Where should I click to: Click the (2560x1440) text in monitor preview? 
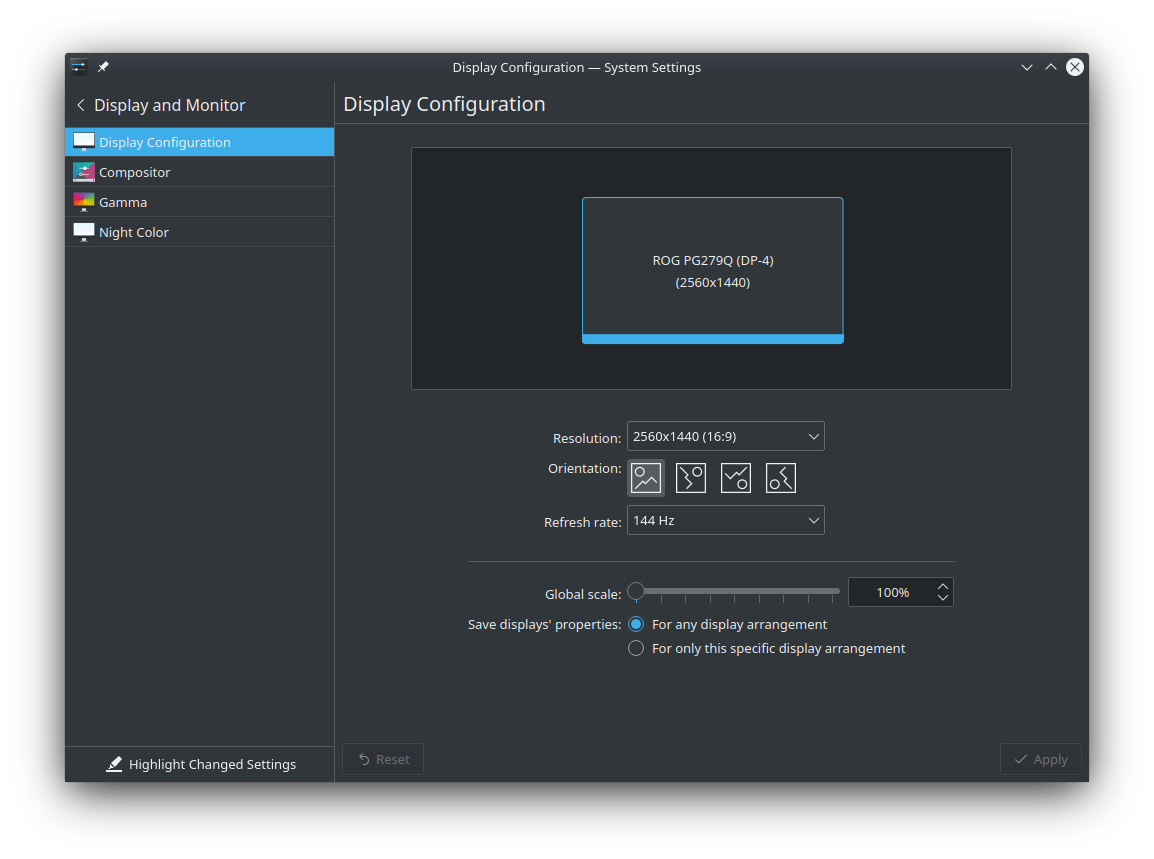tap(712, 283)
